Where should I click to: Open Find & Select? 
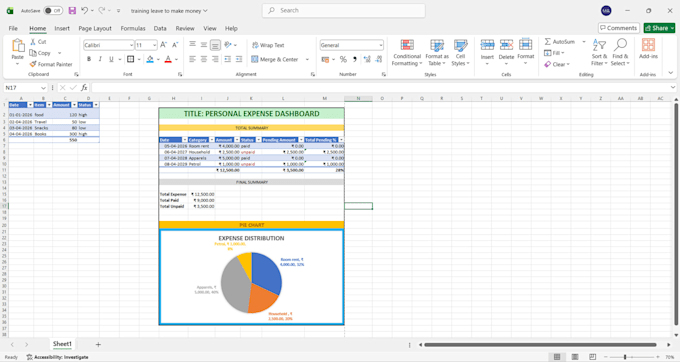coord(620,52)
